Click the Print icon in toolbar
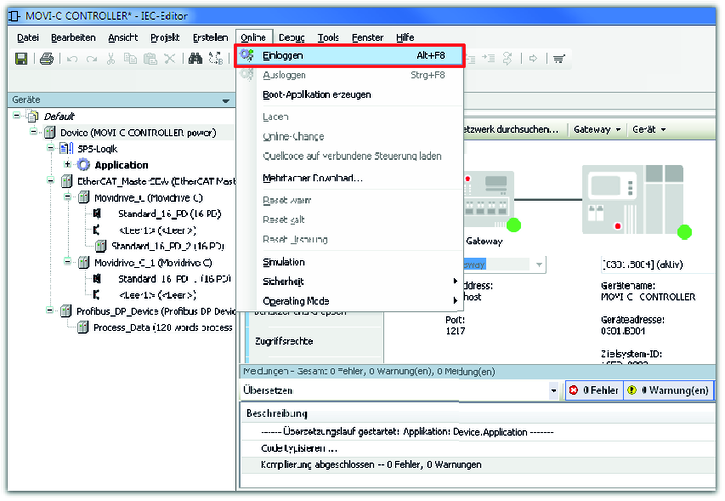This screenshot has width=725, height=501. coord(46,59)
